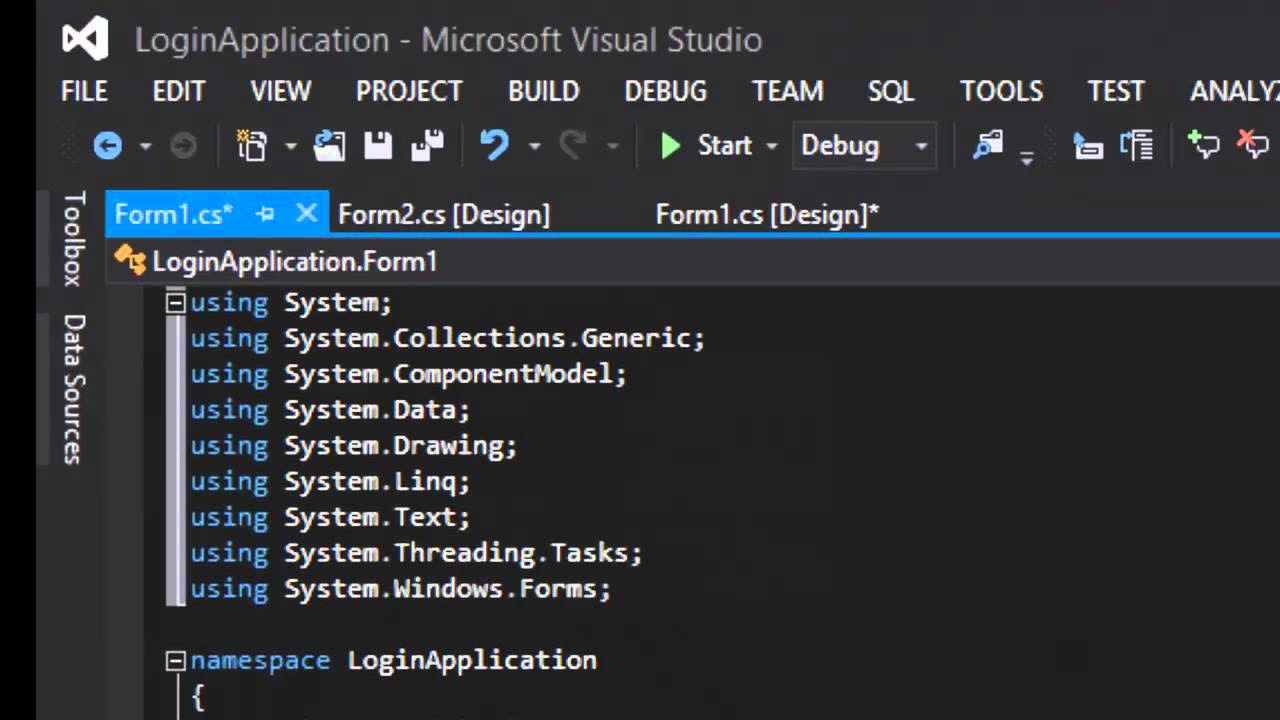Click the System.Windows.Forms line
Image resolution: width=1280 pixels, height=720 pixels.
point(400,589)
